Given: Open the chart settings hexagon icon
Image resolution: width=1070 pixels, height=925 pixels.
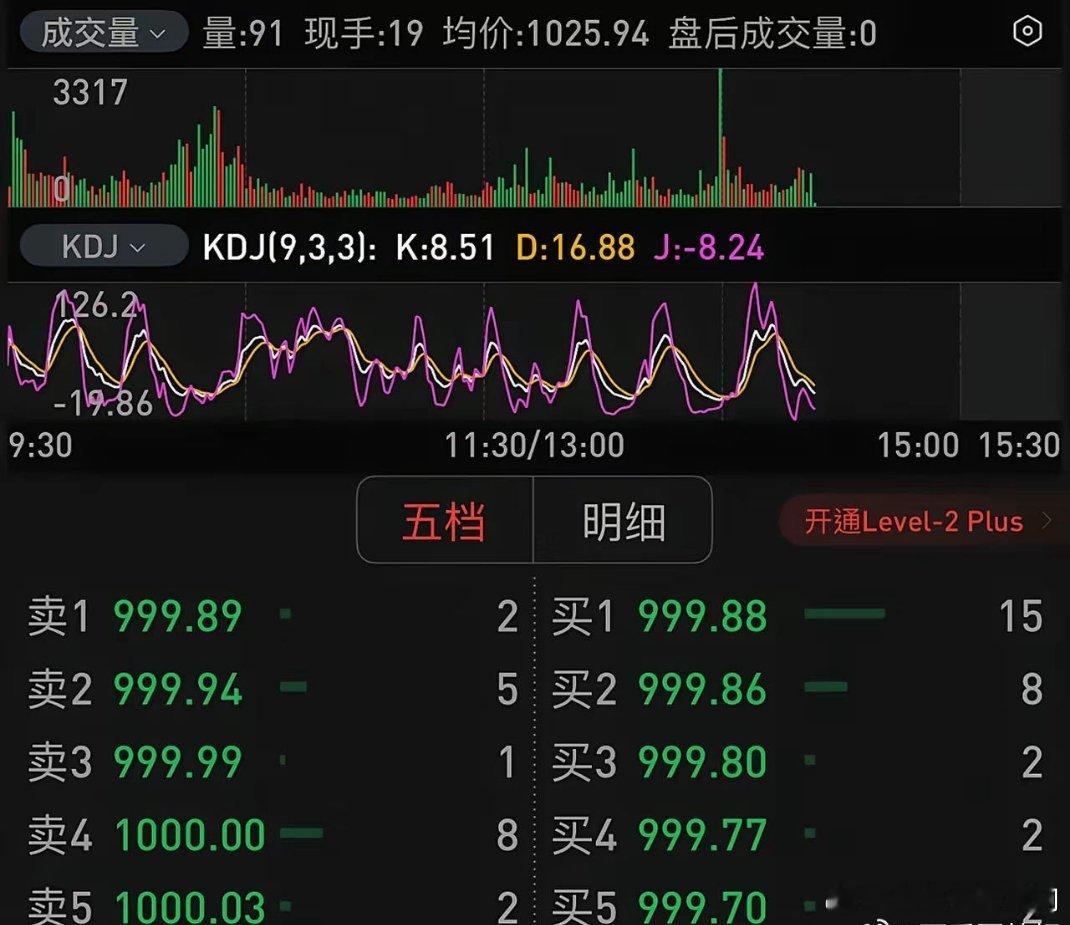Looking at the screenshot, I should click(1027, 31).
